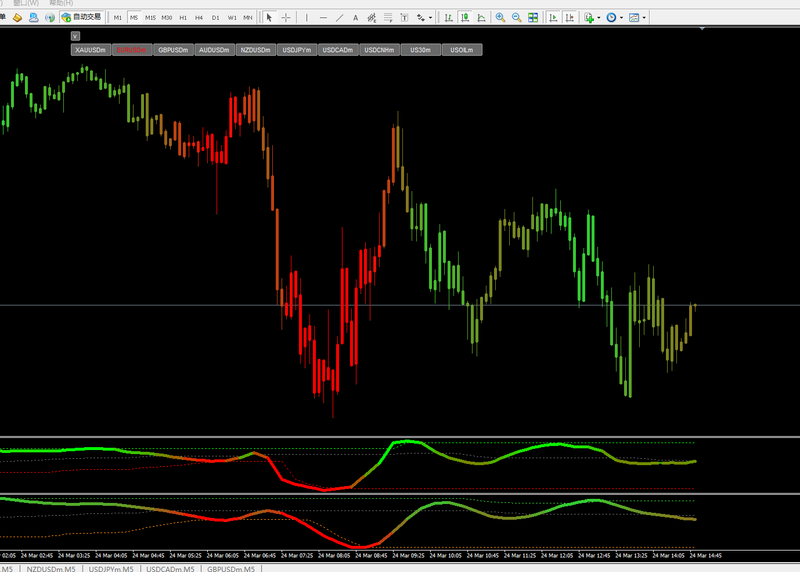Toggle candlestick chart mode
Viewport: 800px width, 572px height.
click(465, 18)
